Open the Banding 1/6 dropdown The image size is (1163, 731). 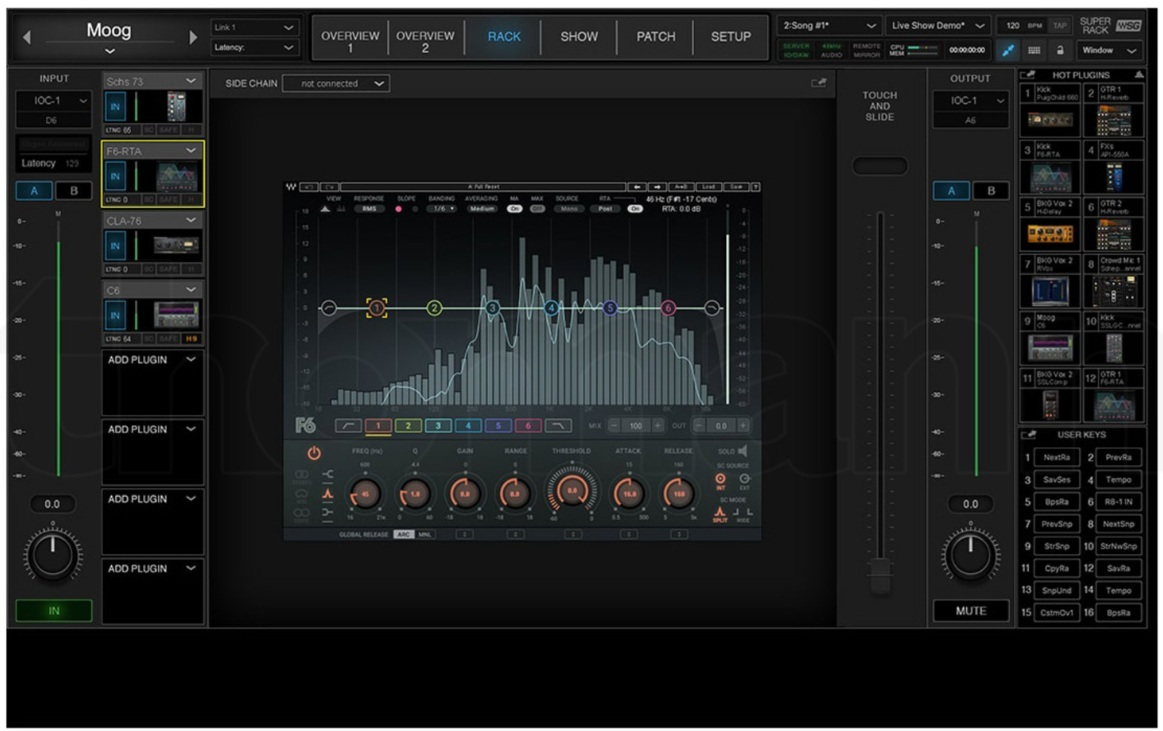point(443,209)
